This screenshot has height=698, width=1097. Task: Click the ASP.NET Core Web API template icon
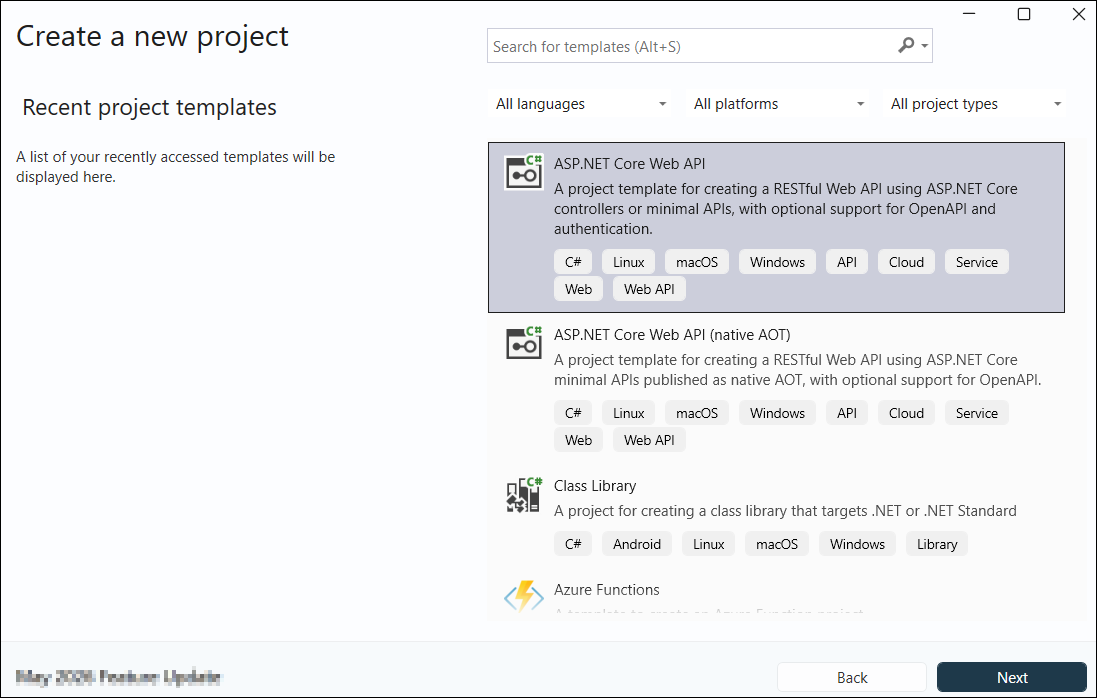coord(523,172)
